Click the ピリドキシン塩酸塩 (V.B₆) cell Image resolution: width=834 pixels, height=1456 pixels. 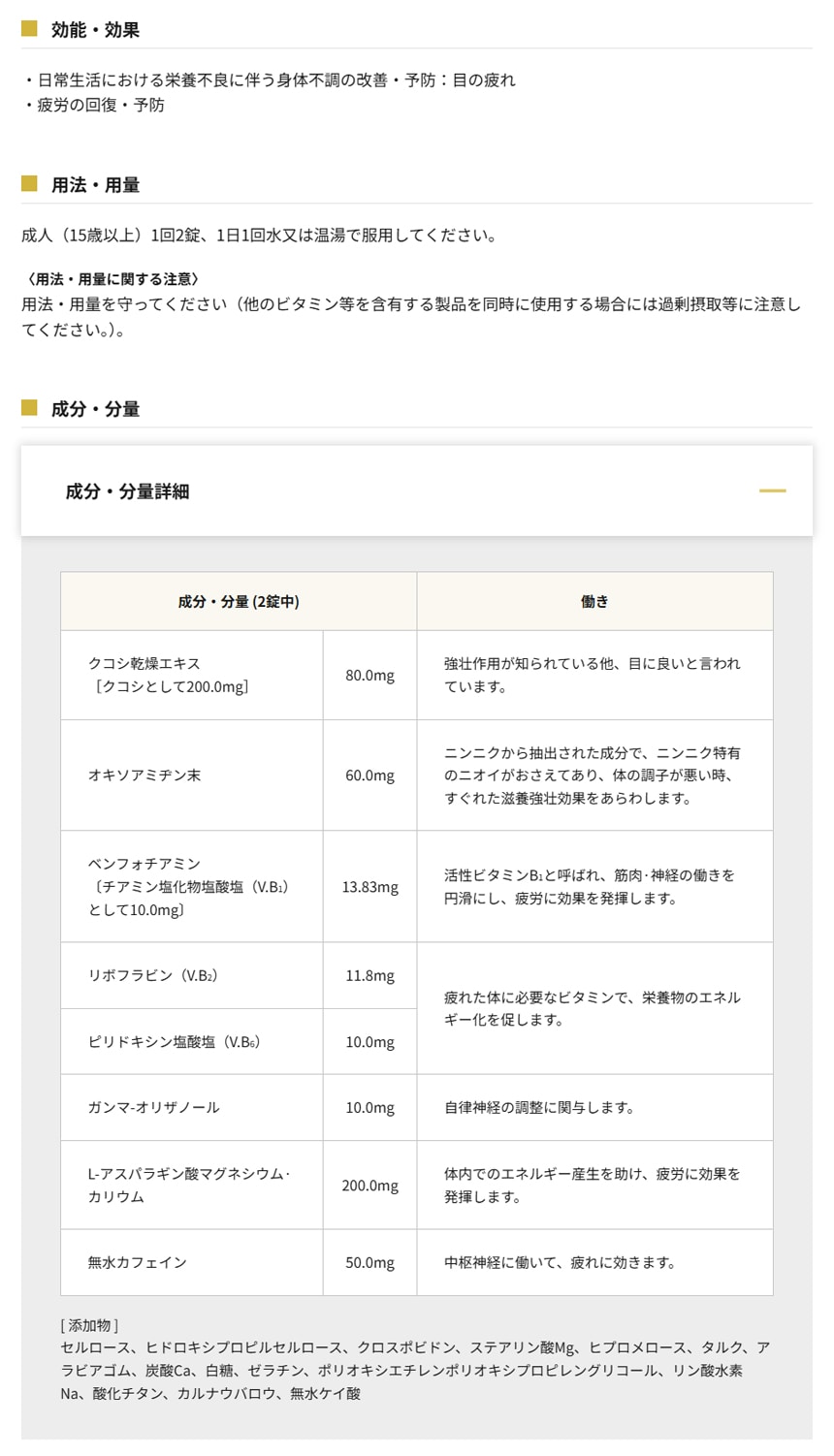tap(174, 1042)
